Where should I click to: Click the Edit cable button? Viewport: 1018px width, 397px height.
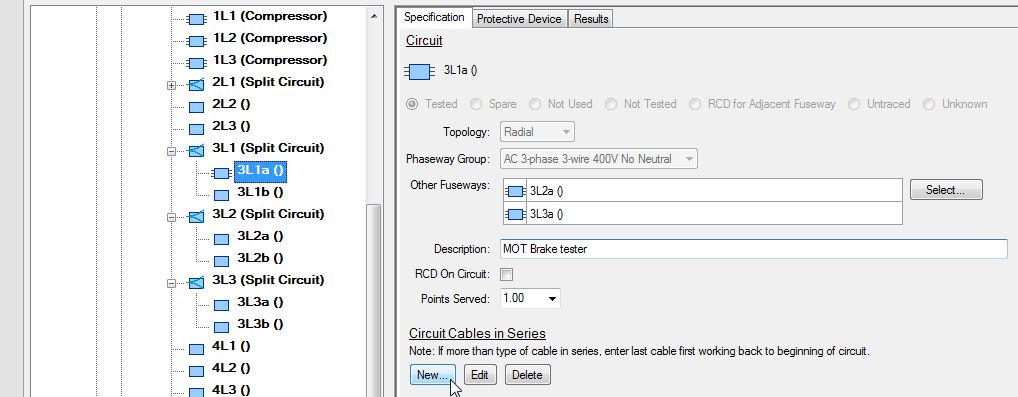click(x=480, y=375)
